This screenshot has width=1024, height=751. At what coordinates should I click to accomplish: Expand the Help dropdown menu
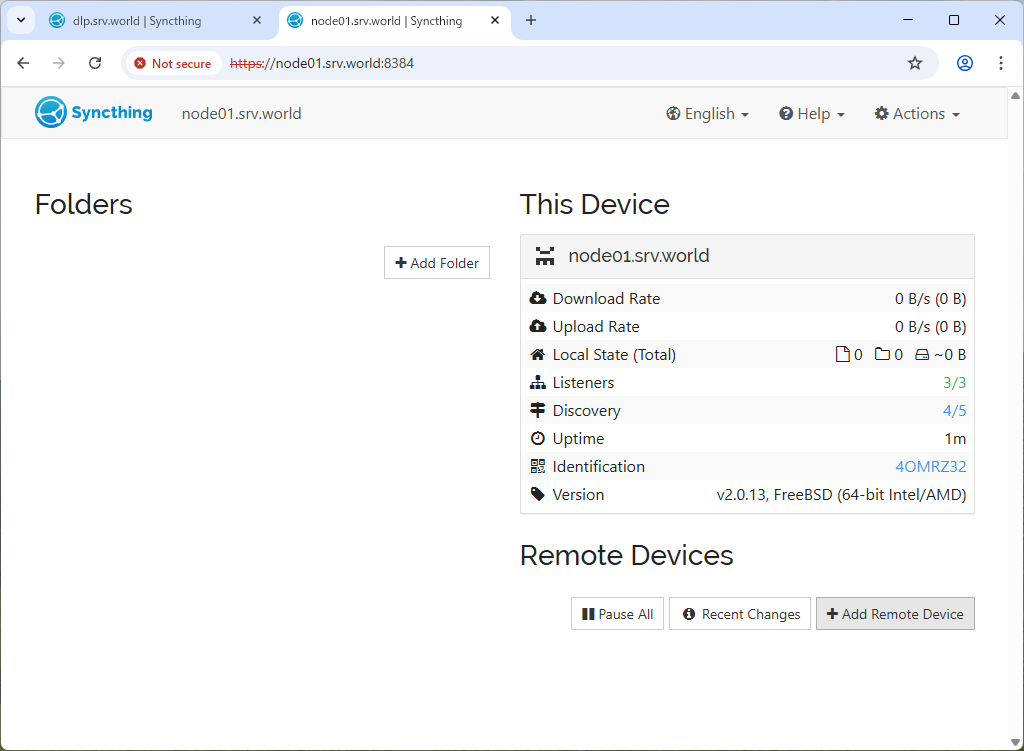click(x=812, y=114)
